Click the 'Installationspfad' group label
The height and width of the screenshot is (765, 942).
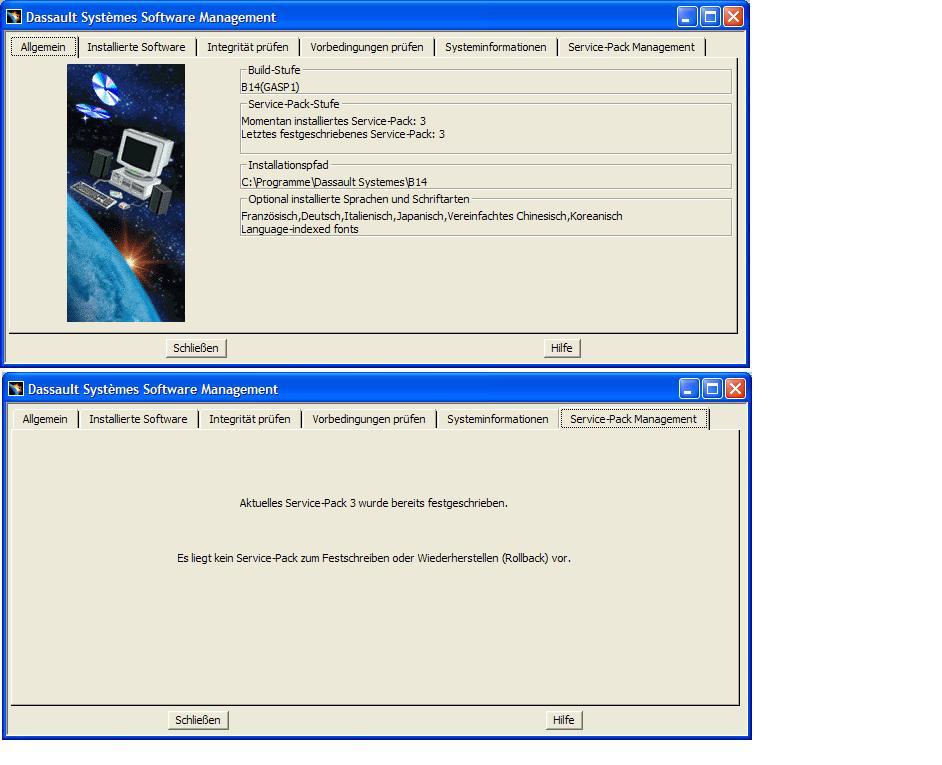(x=288, y=165)
